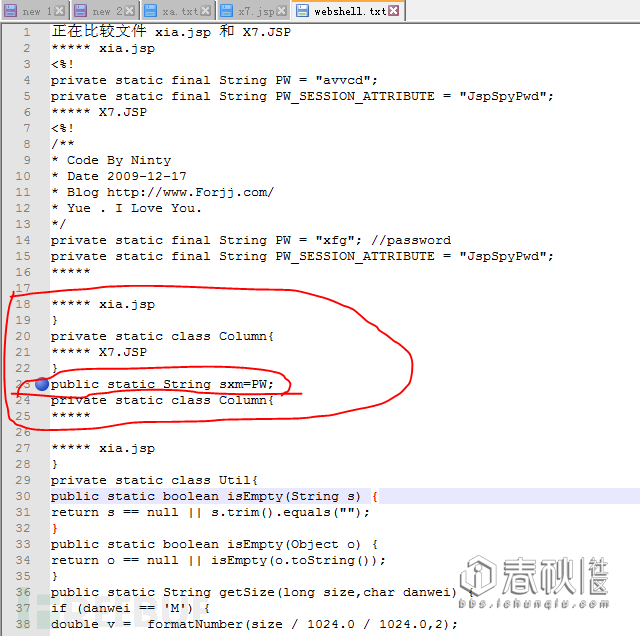Image resolution: width=640 pixels, height=636 pixels.
Task: Click the PW_SESSION_ATTRIBUTE line 15
Action: click(302, 256)
